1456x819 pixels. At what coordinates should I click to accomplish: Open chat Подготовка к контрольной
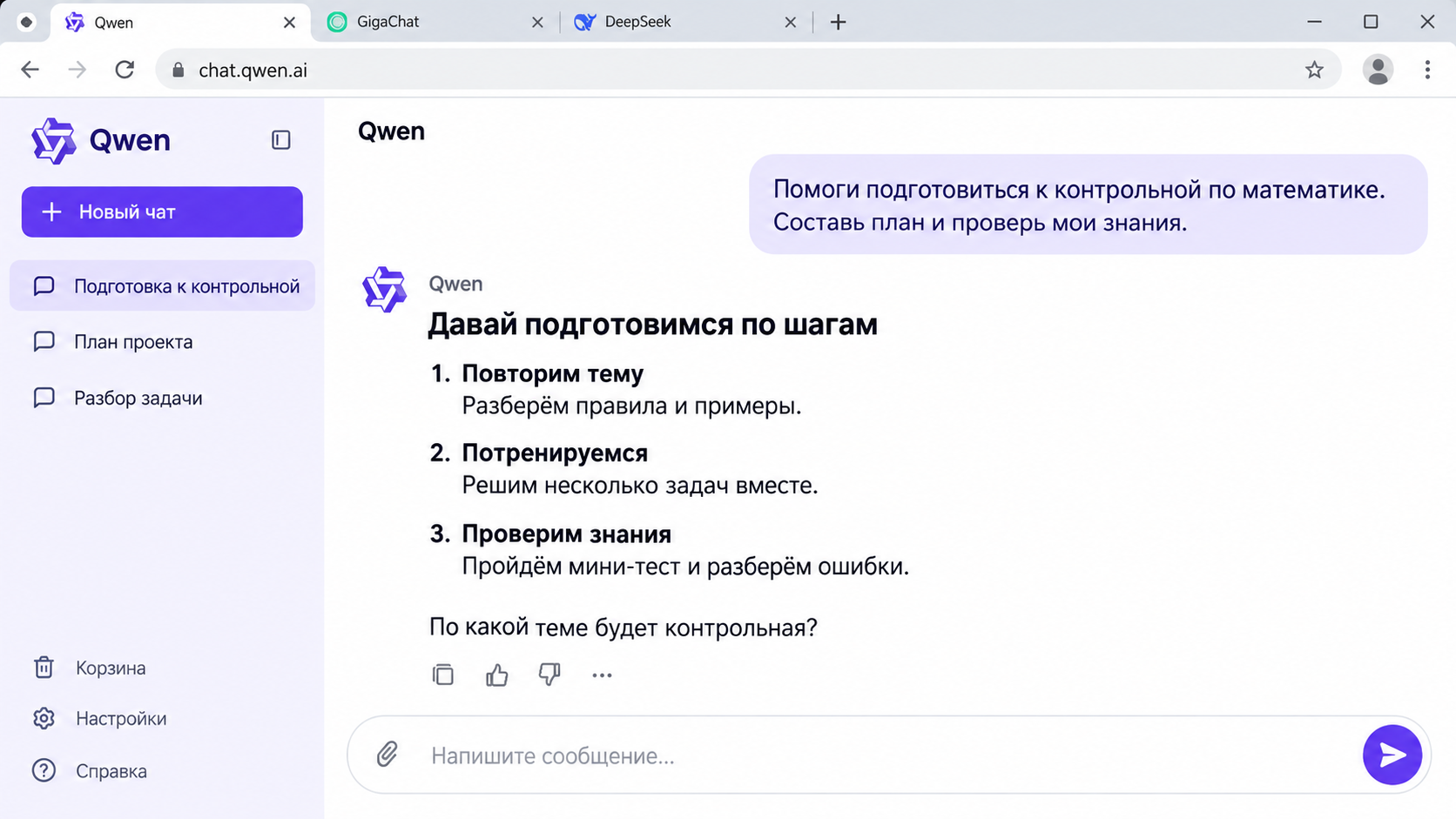click(x=162, y=286)
